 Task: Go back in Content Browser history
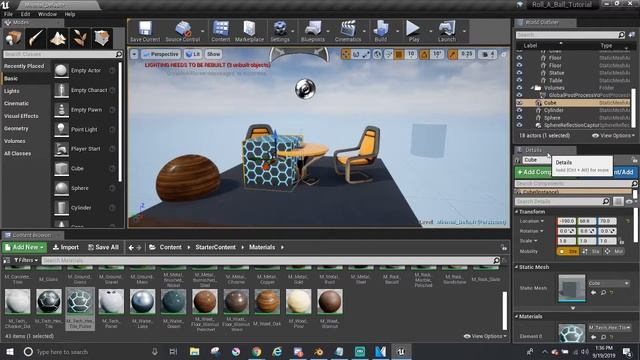coord(131,247)
